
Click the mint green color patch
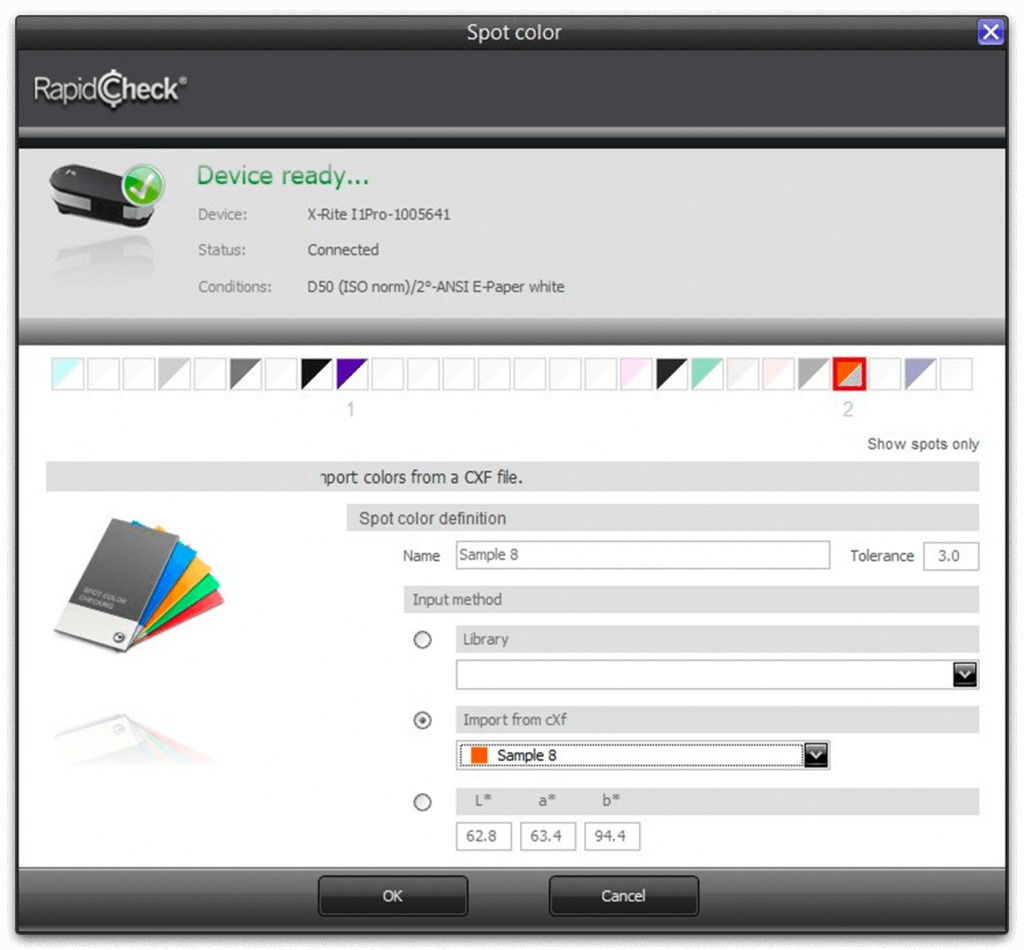click(x=708, y=374)
